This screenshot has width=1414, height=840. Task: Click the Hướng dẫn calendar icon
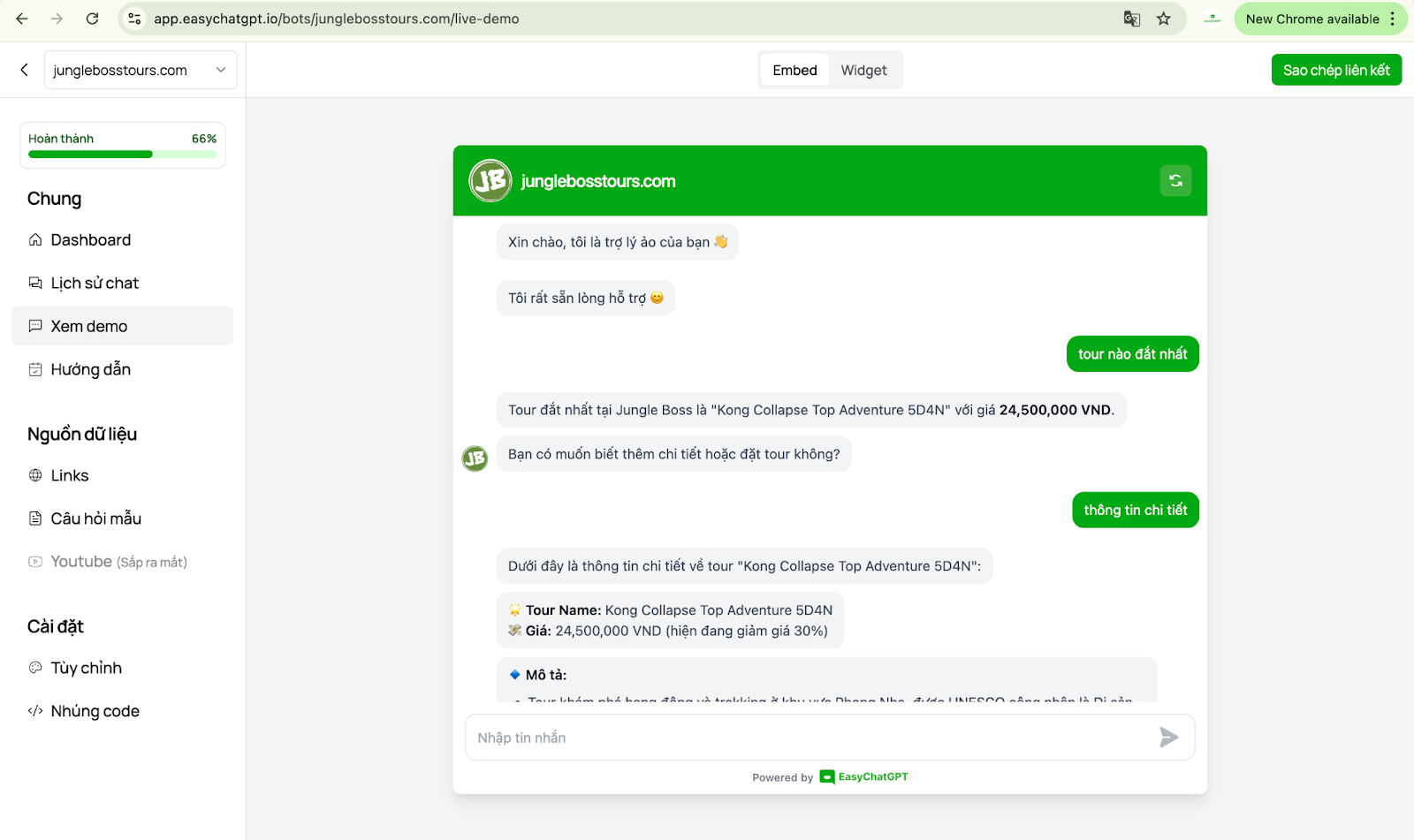tap(35, 369)
